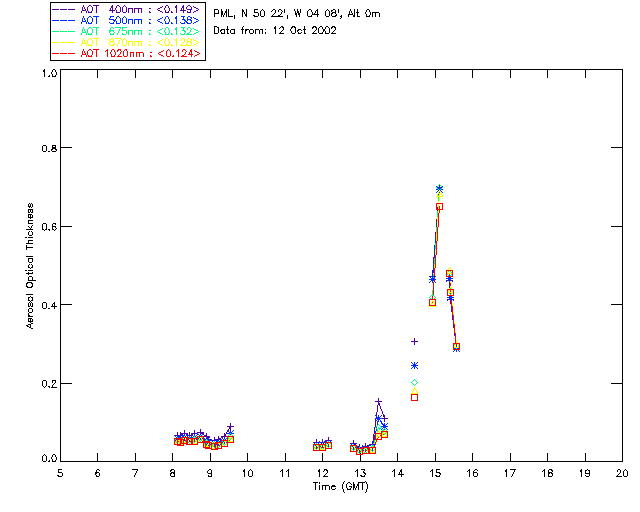Click the isolated blue asterisk marker near 14.5 hours
Screen dimensions: 640x512
click(414, 365)
